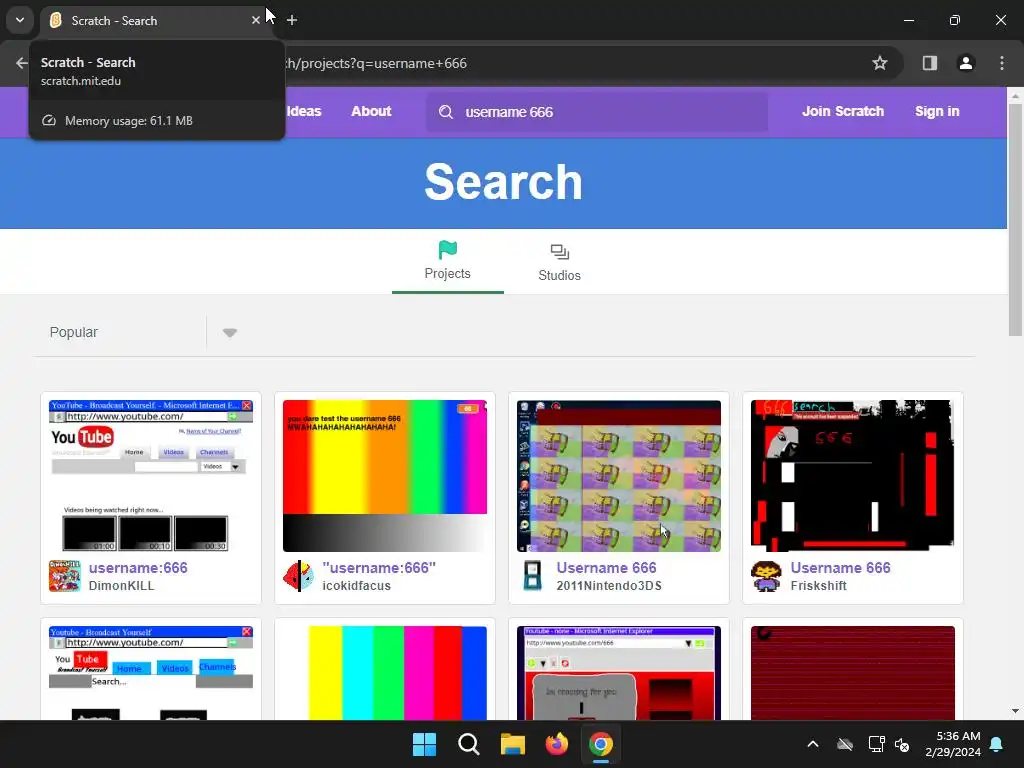The height and width of the screenshot is (768, 1024).
Task: Click the page vertical scrollbar thumb
Action: click(1015, 219)
